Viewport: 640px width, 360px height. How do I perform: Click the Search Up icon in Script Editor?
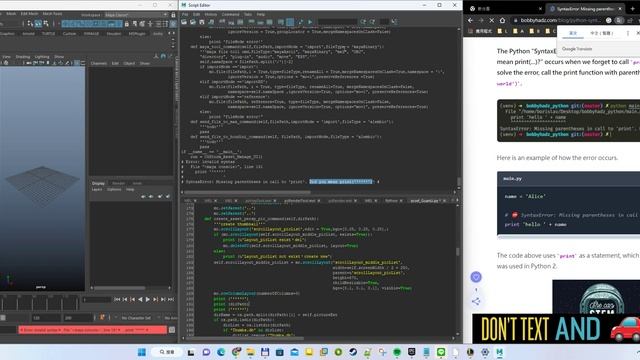[372, 22]
